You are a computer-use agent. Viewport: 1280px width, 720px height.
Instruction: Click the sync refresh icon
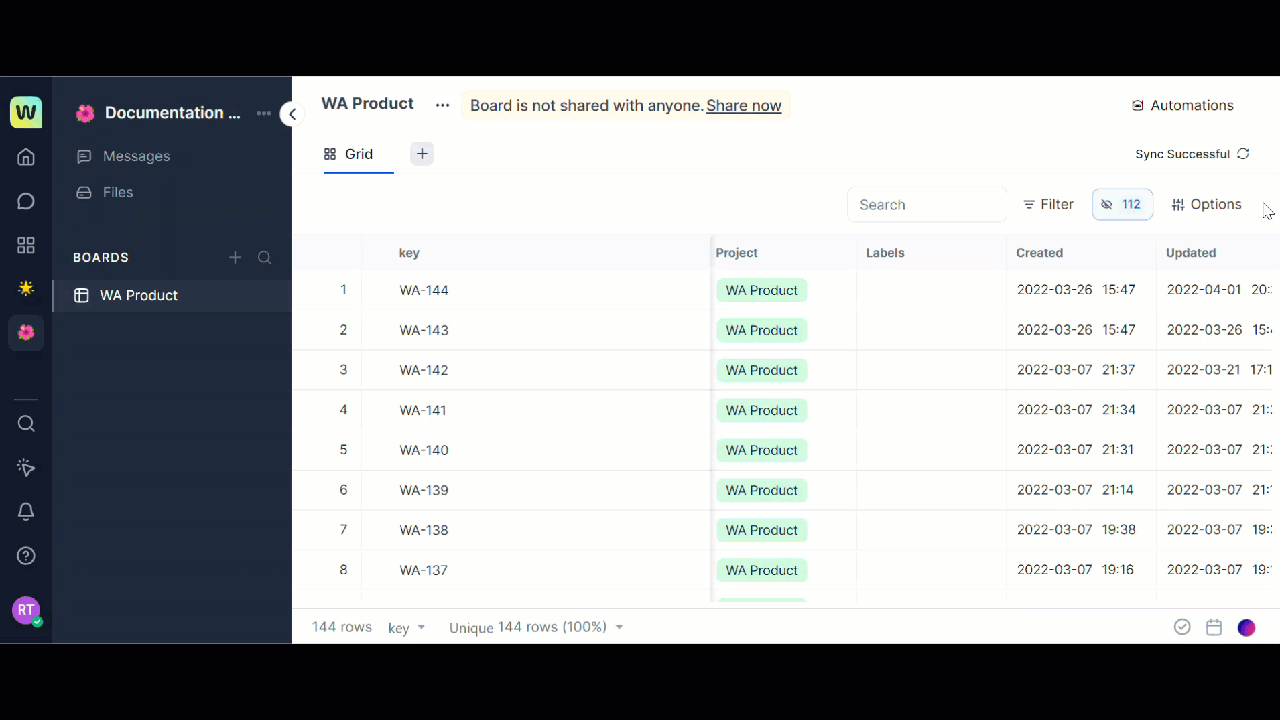(1243, 154)
